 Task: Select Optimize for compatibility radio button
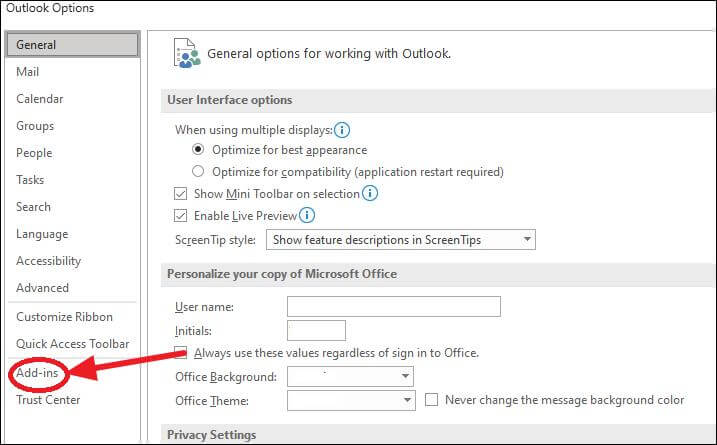[198, 172]
